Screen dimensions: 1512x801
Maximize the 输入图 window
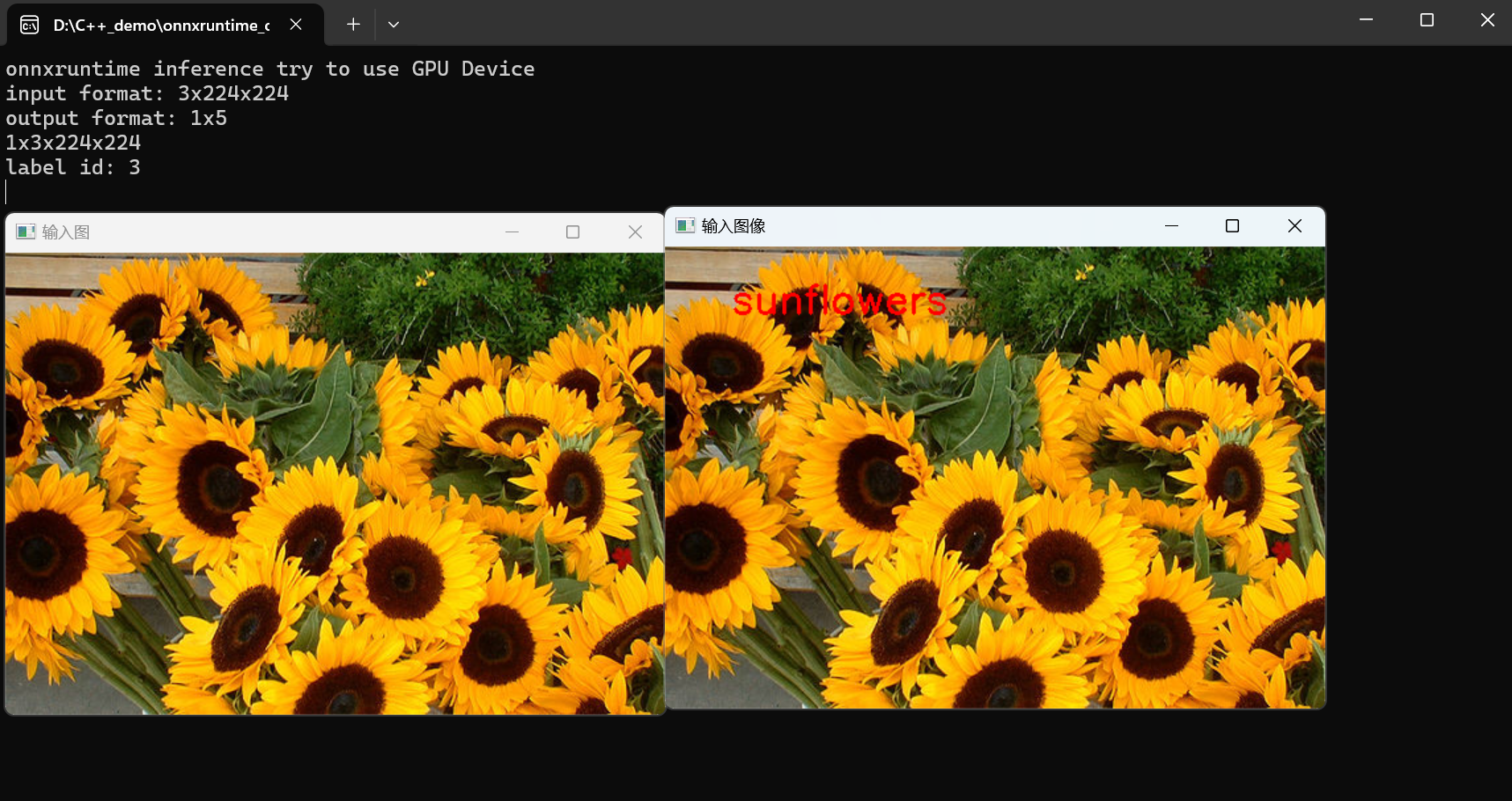pos(572,232)
